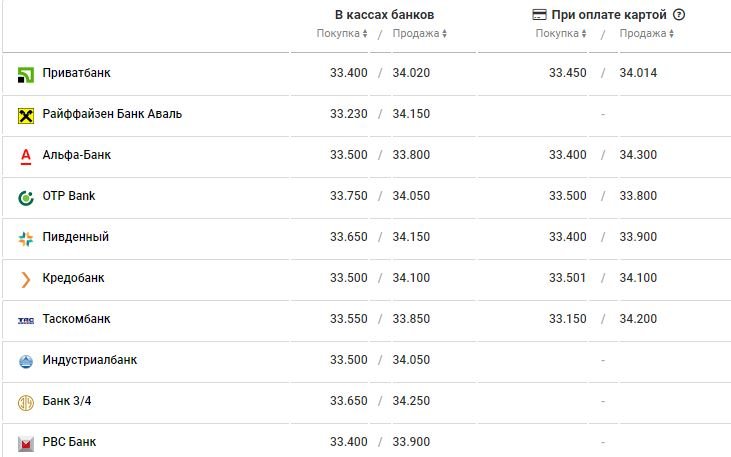Click the Кредобанк orange chevron logo
Screen dimensions: 731x457
[x=26, y=280]
